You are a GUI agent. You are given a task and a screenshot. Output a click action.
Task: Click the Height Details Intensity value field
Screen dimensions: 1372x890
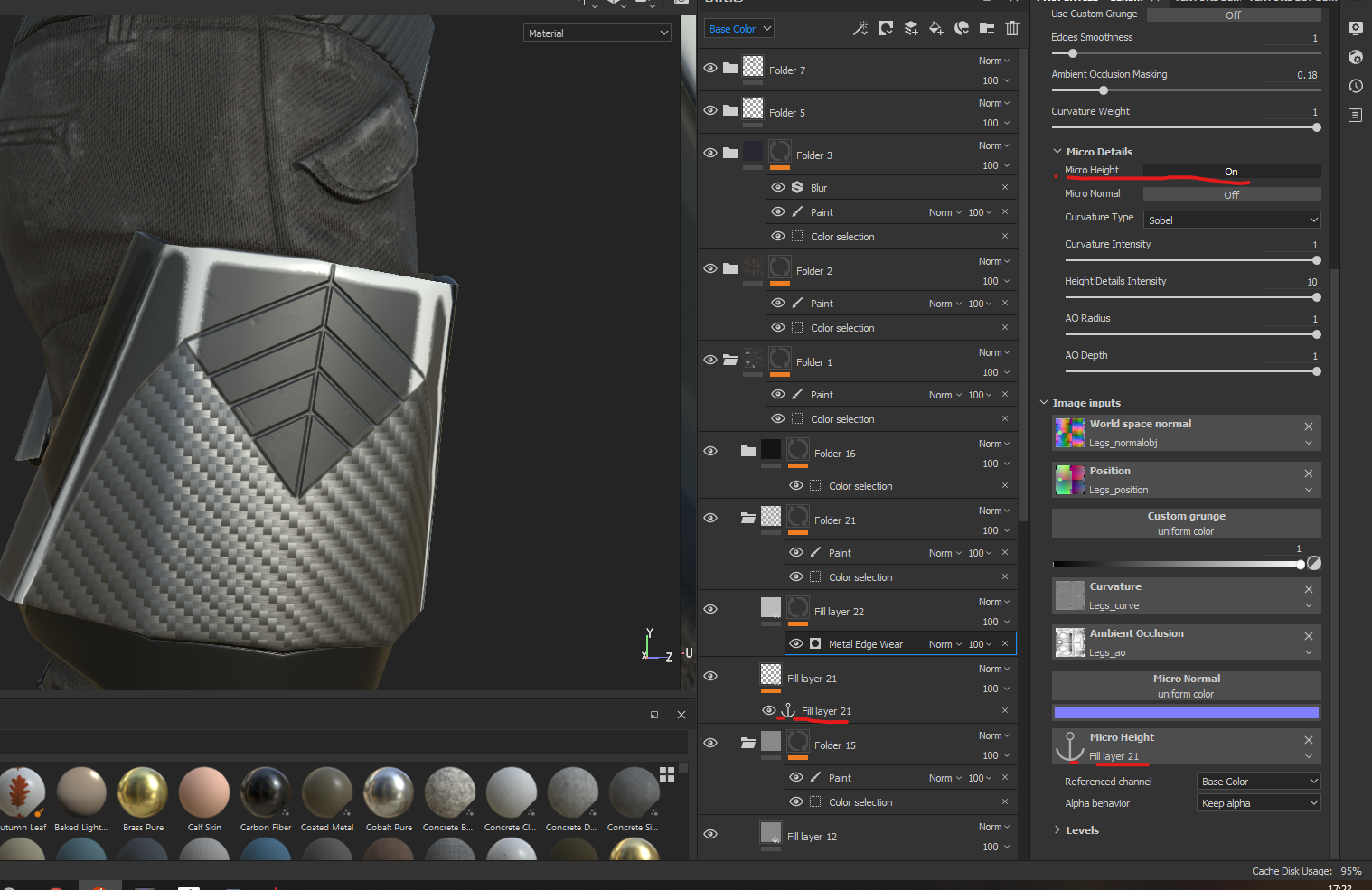[x=1292, y=282]
